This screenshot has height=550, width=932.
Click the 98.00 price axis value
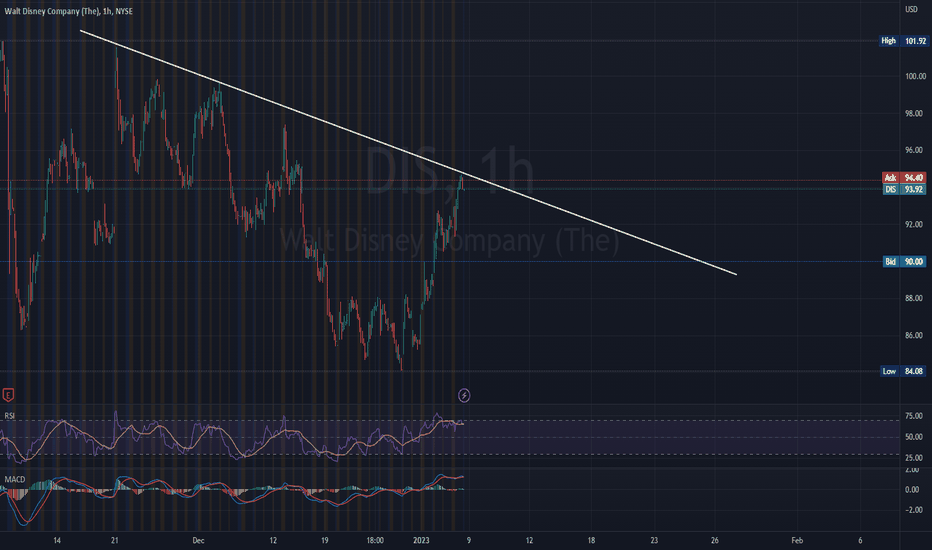[914, 113]
